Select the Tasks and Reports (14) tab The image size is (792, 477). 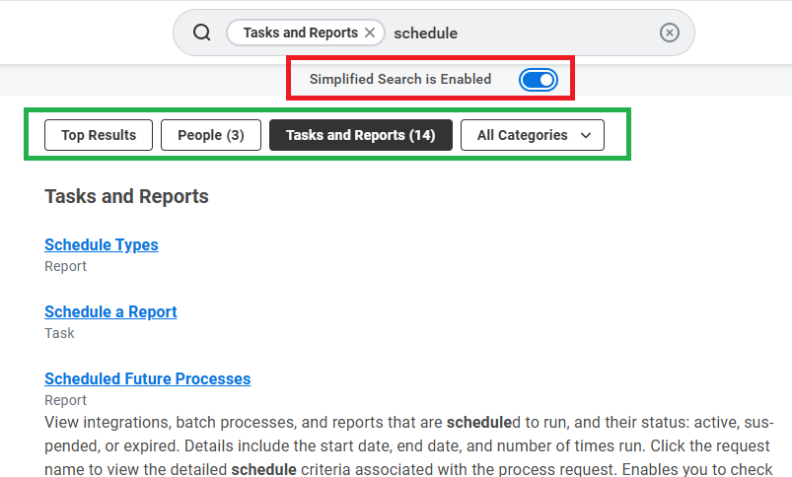click(x=360, y=135)
